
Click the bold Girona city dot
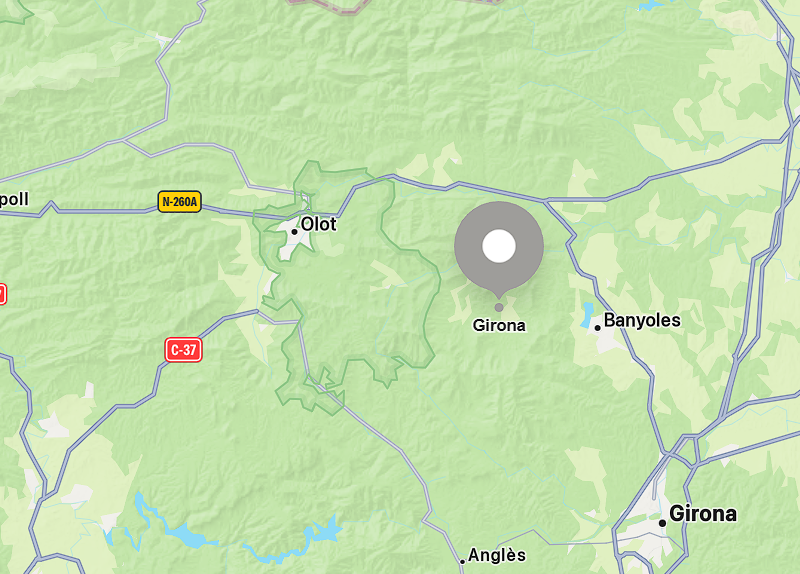click(662, 523)
